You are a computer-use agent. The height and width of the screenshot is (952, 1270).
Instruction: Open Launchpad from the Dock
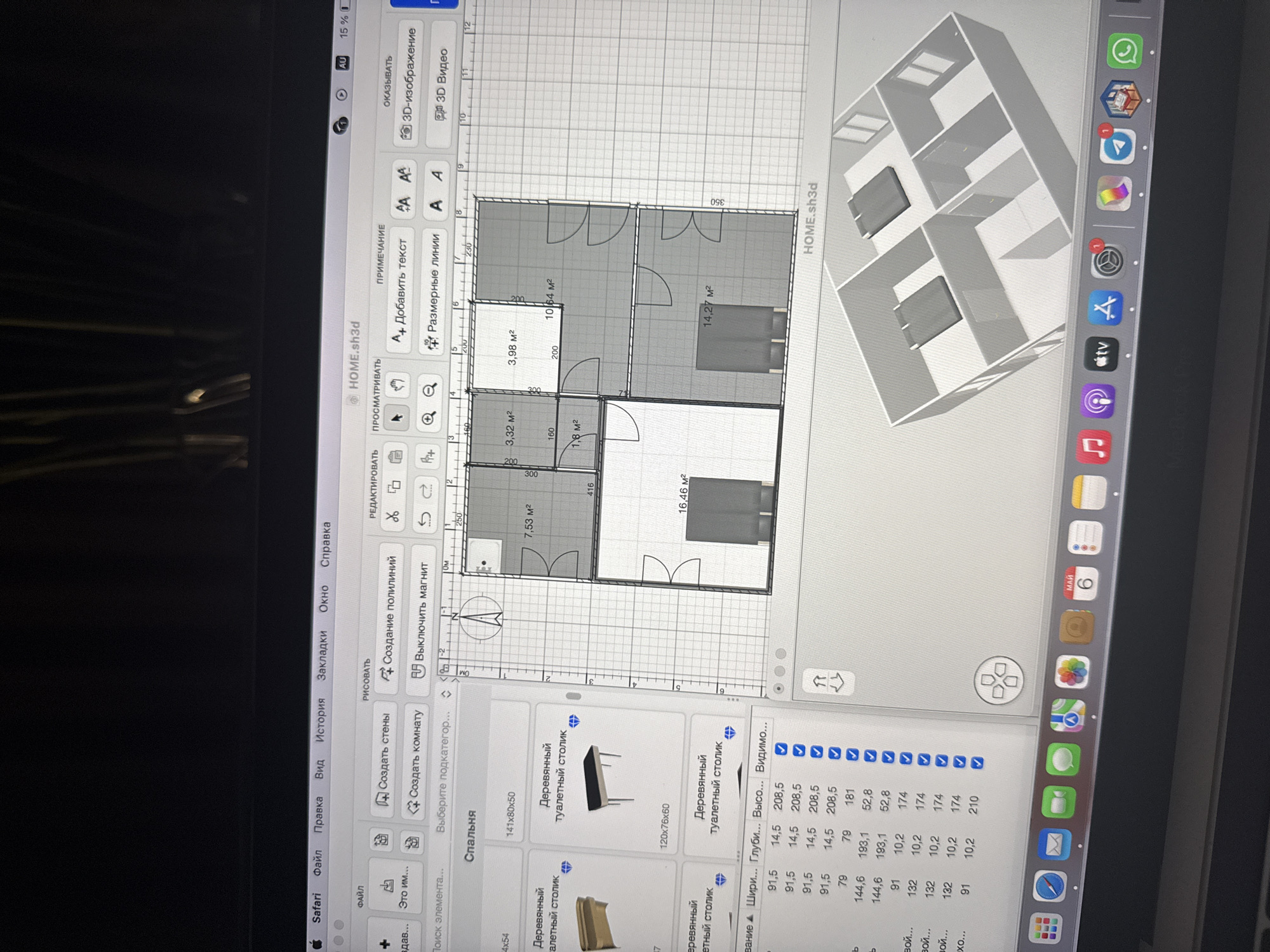point(1045,929)
